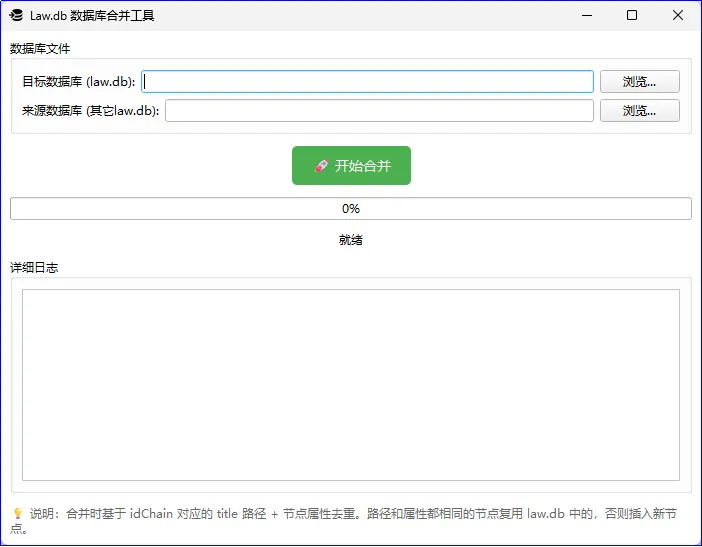Click the window title Law.db 数据库合并工具
Image resolution: width=702 pixels, height=547 pixels.
coord(92,16)
